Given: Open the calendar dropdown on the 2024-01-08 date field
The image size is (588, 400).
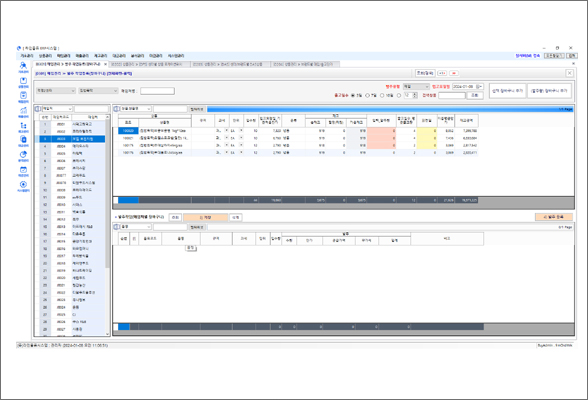Looking at the screenshot, I should click(480, 87).
